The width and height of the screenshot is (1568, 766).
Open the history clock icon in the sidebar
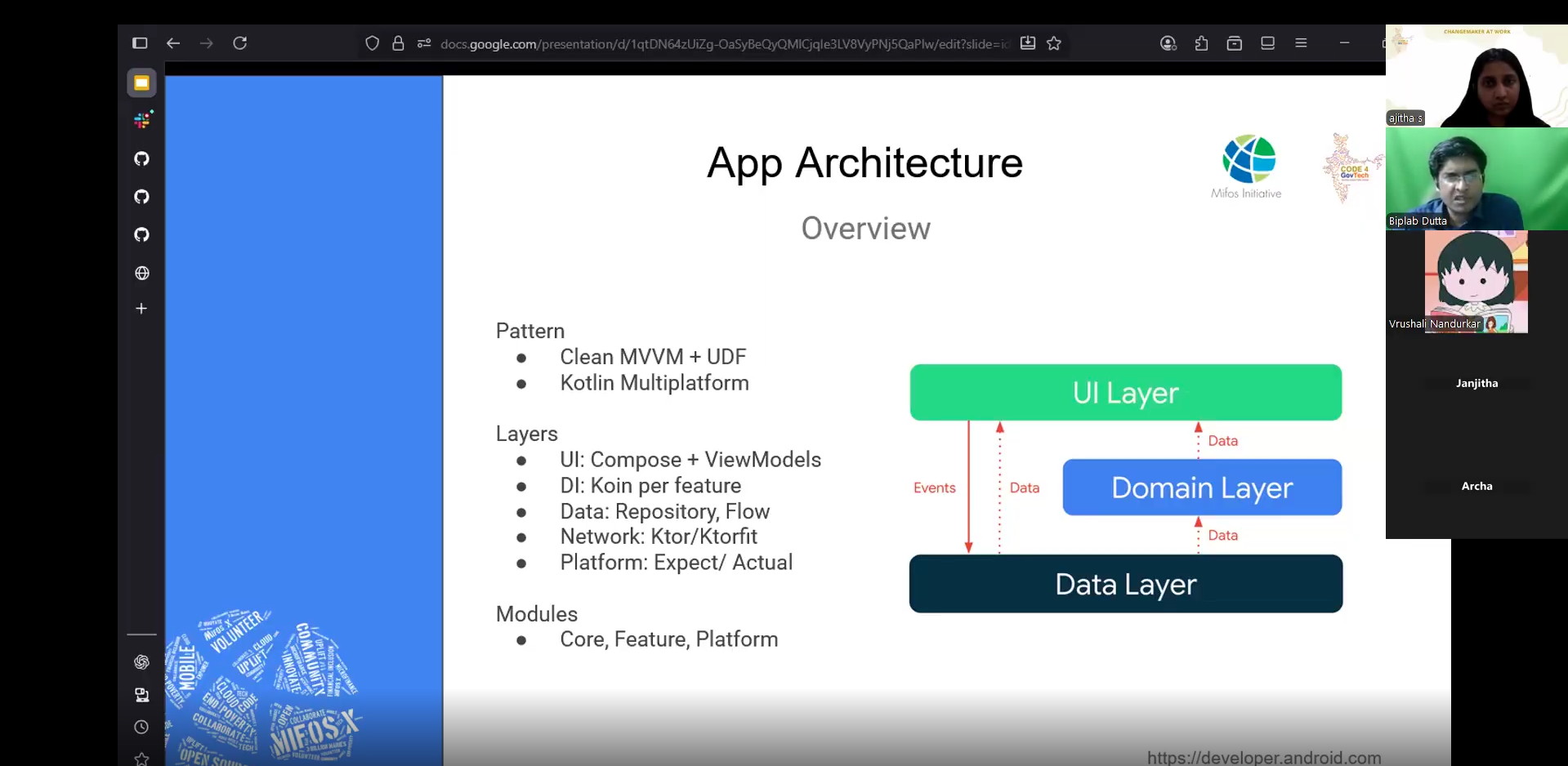[141, 727]
